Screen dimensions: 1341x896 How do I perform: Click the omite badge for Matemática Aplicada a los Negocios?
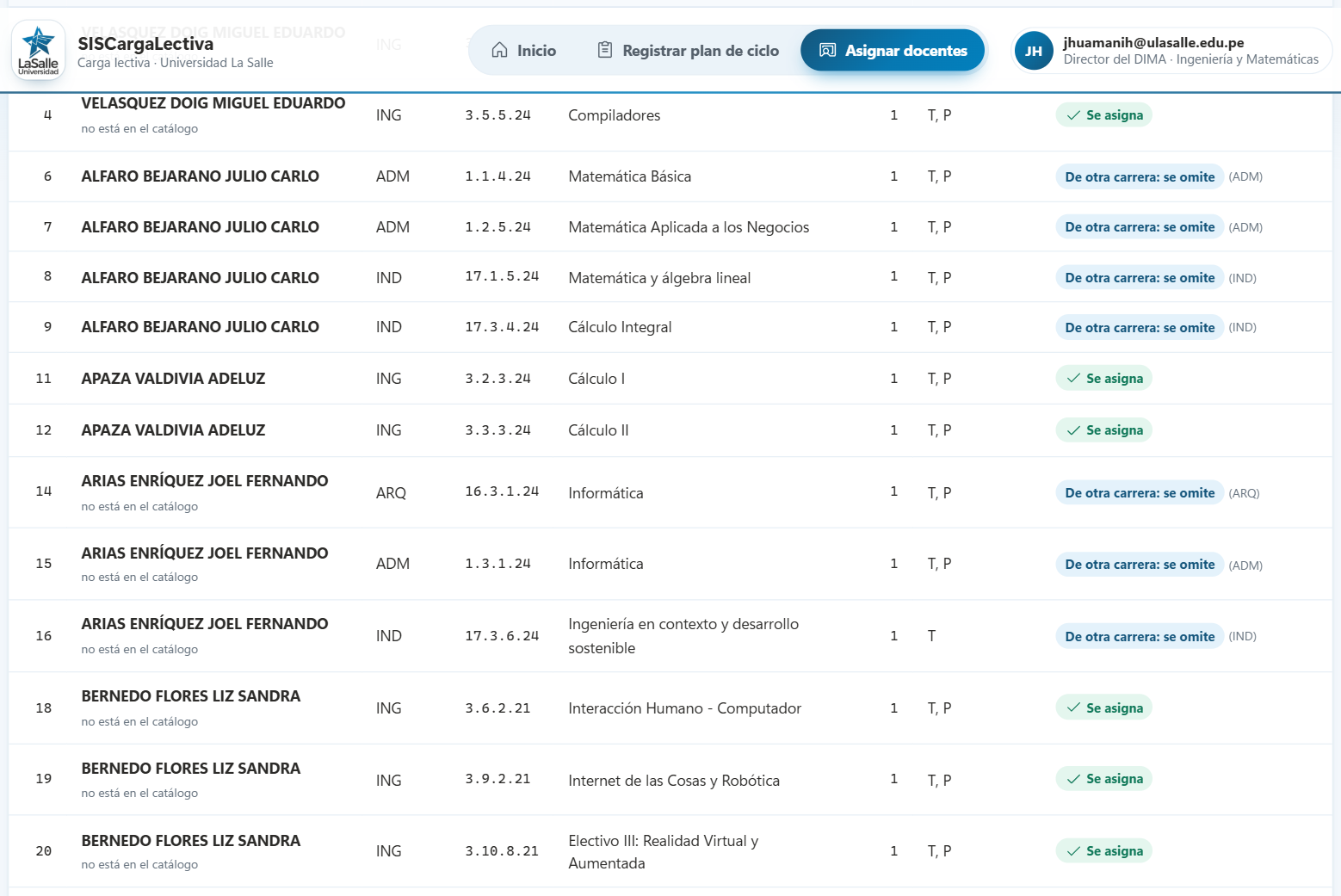tap(1140, 227)
